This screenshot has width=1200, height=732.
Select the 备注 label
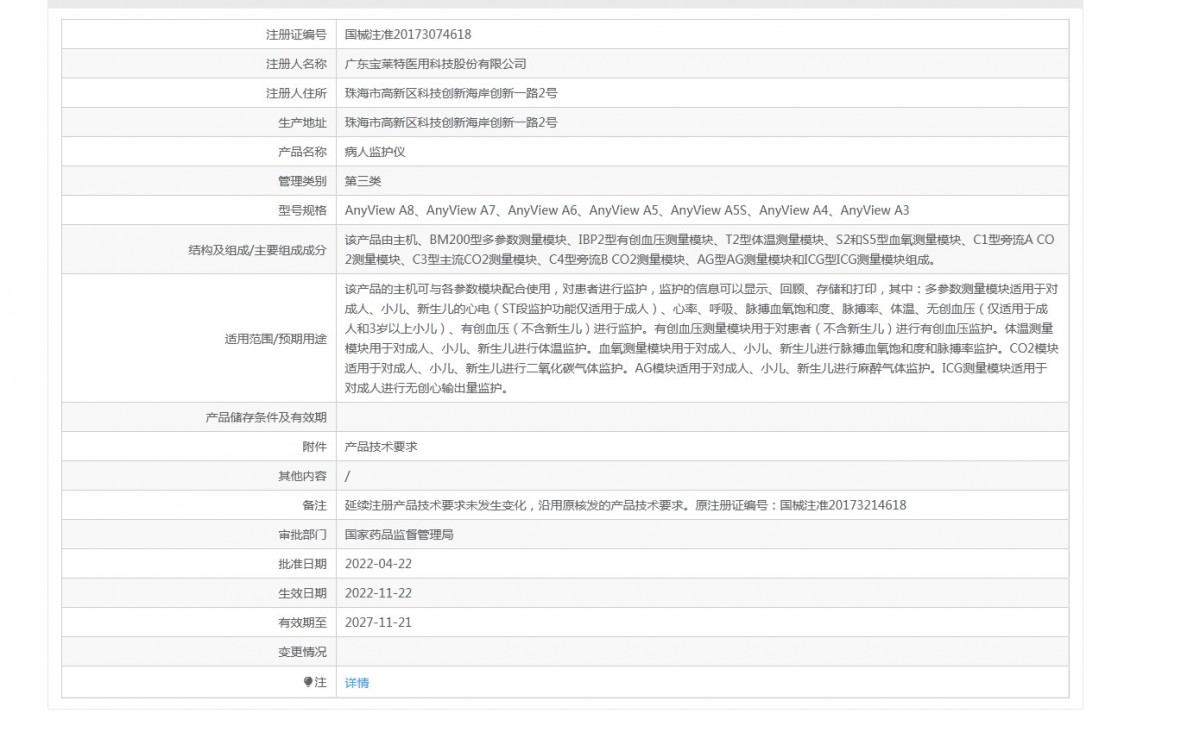click(x=314, y=505)
